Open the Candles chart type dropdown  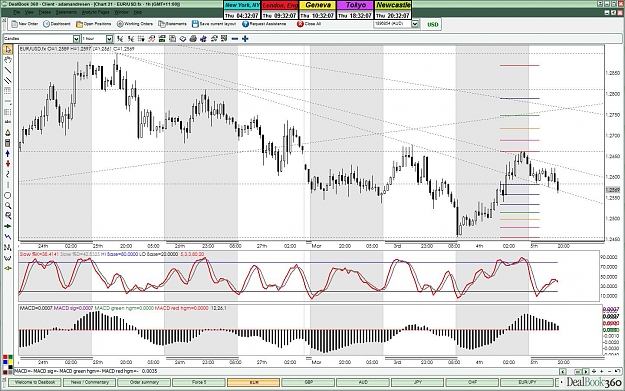tap(76, 39)
